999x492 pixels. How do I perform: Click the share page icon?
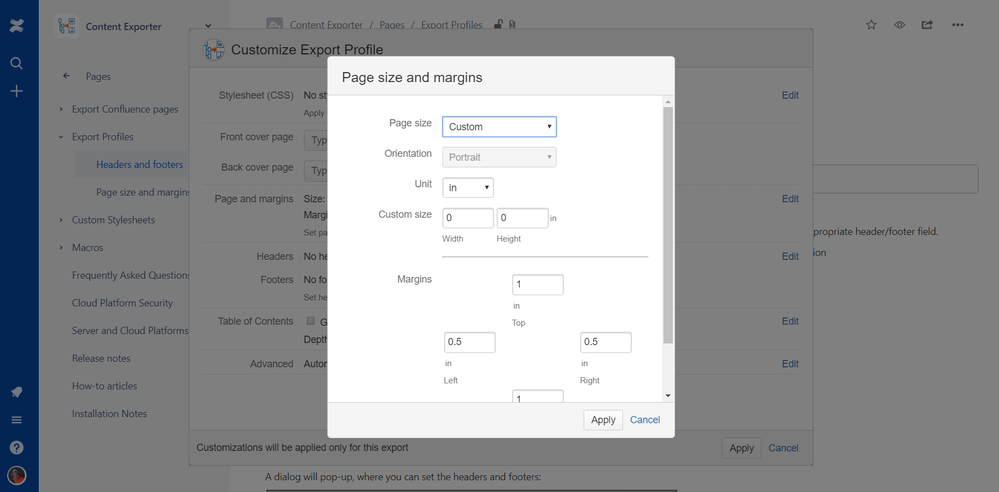coord(927,25)
